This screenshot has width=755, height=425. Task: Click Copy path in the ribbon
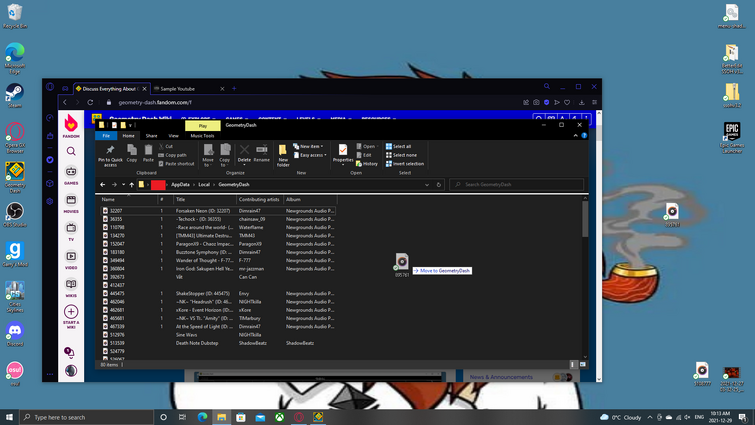[x=172, y=155]
